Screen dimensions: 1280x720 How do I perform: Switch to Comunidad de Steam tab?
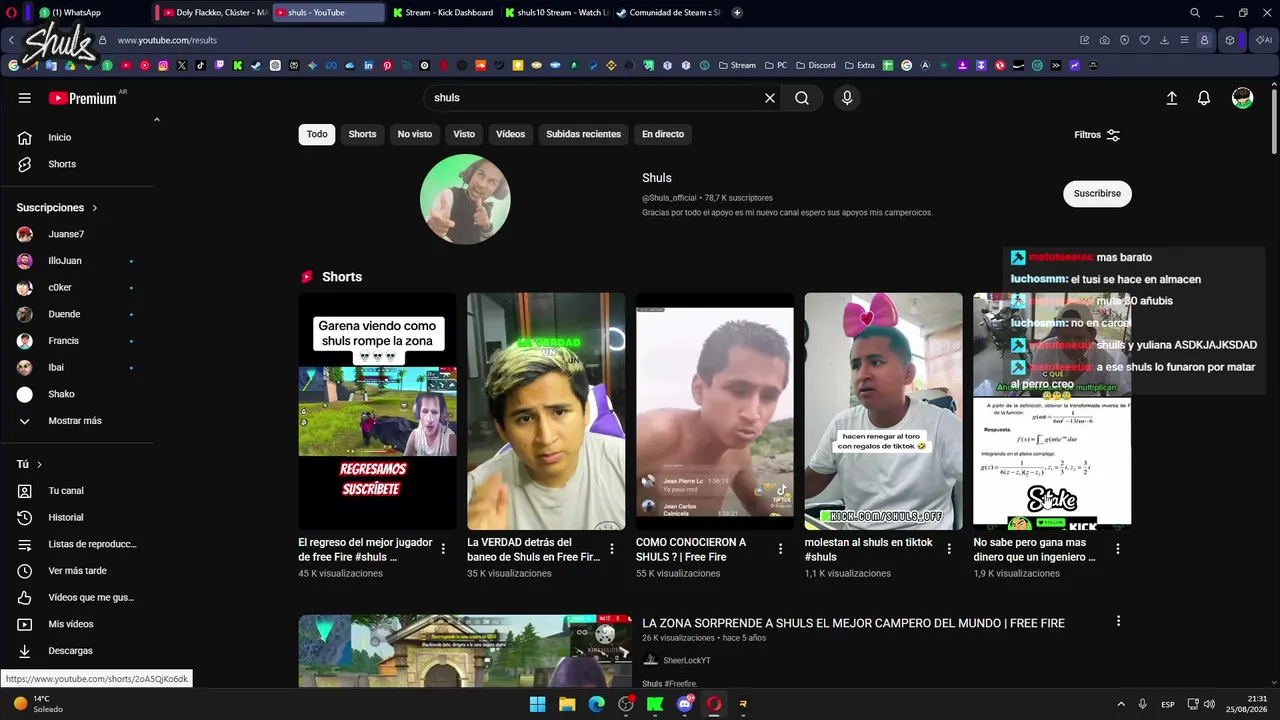coord(668,13)
